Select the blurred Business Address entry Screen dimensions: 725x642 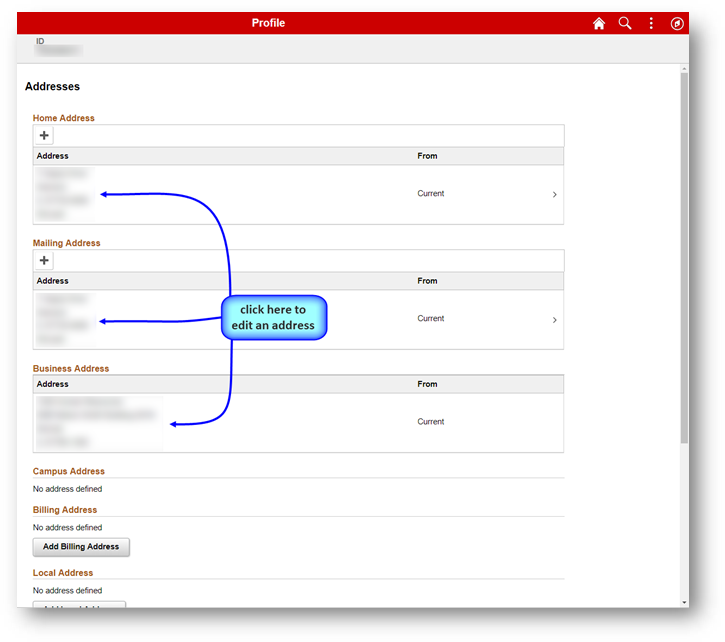(99, 422)
